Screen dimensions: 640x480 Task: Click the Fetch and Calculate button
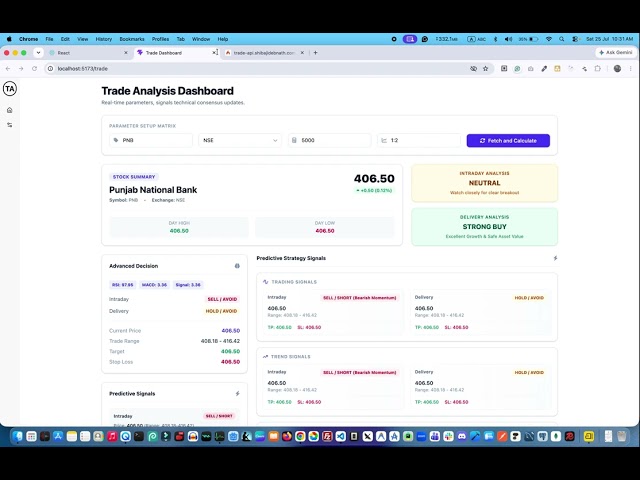coord(508,140)
